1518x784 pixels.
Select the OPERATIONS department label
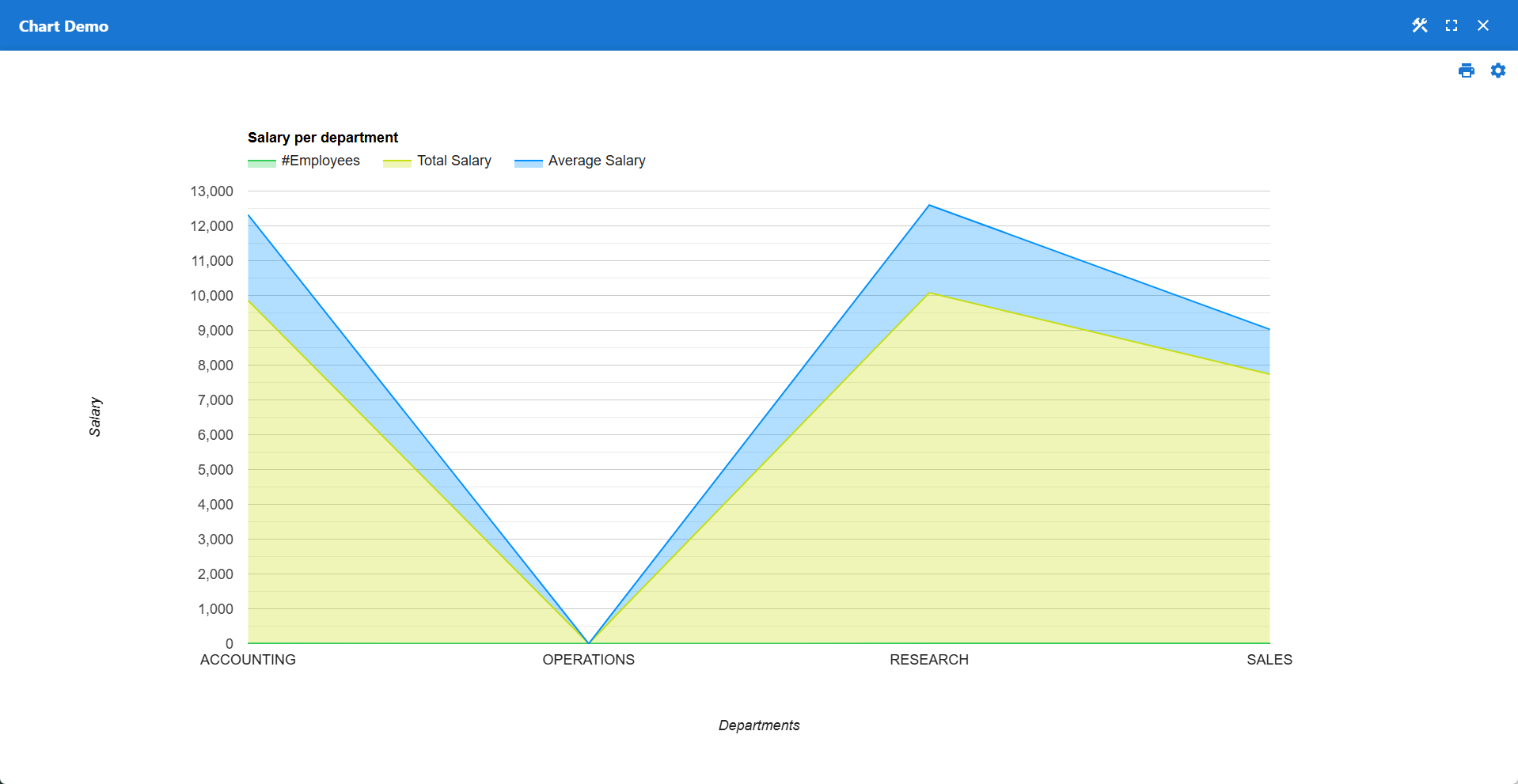(588, 659)
